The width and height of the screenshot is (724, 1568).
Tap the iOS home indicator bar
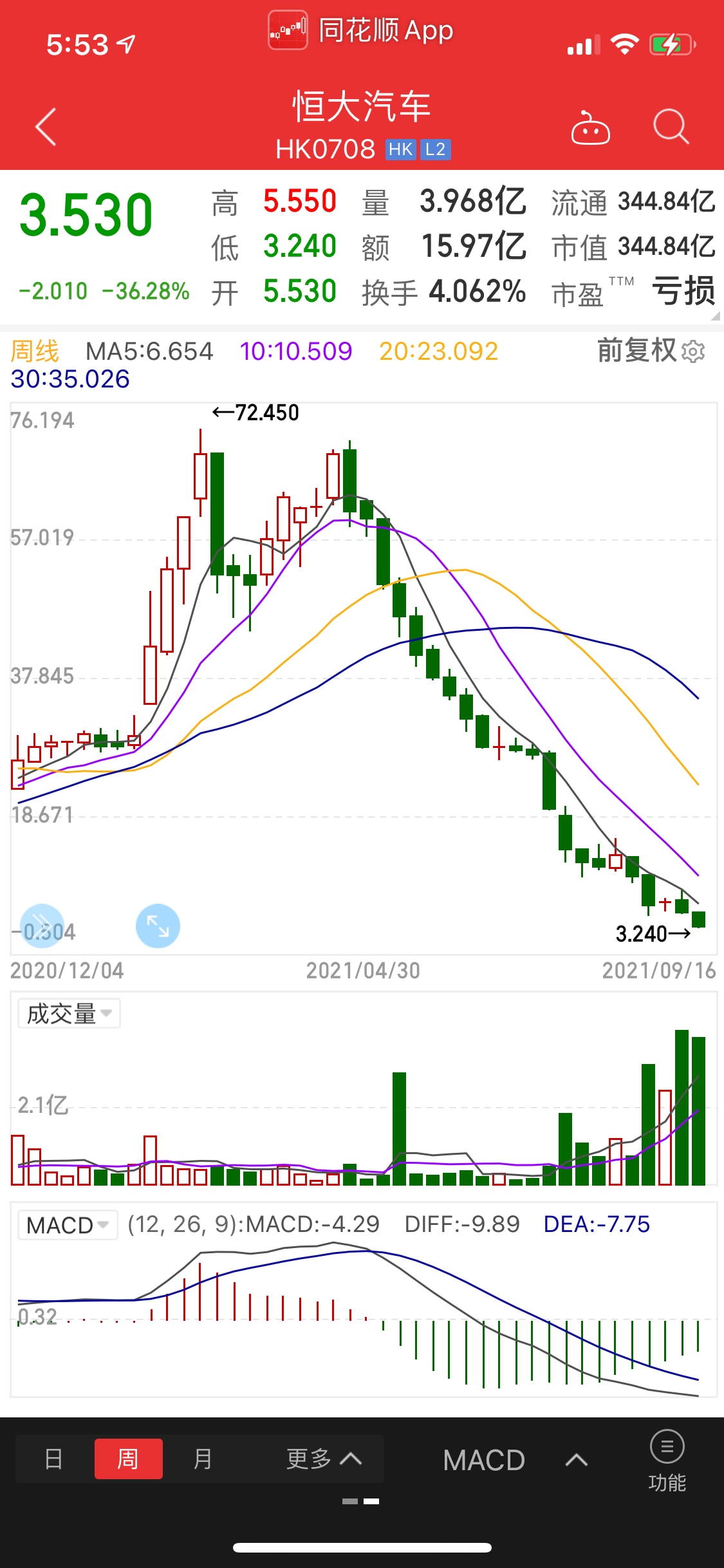pos(362,1547)
